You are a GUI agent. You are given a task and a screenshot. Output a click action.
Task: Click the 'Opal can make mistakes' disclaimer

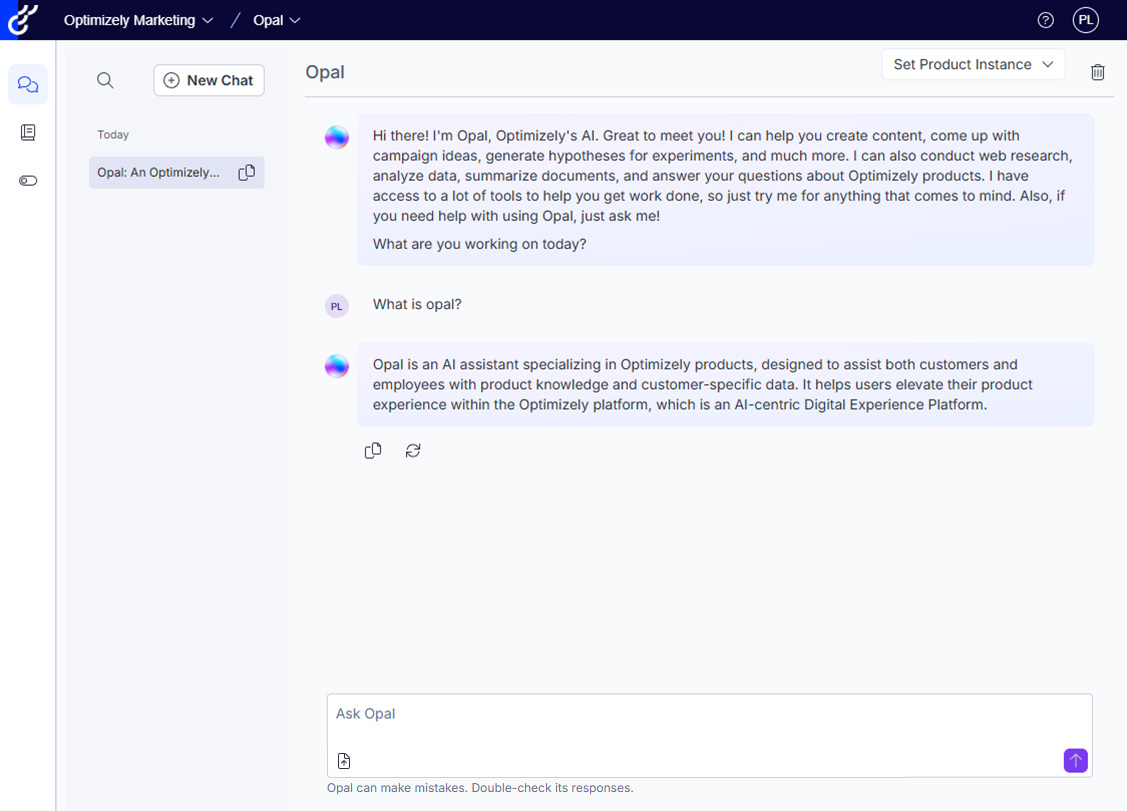[480, 788]
